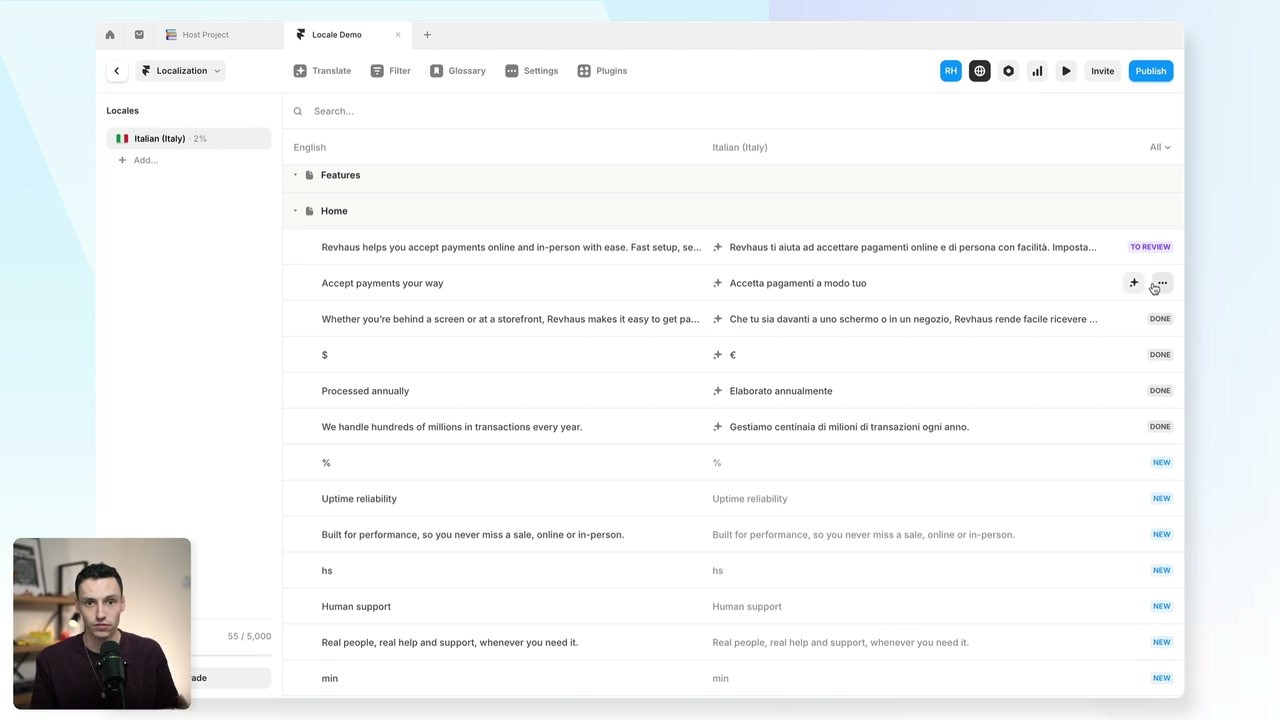1280x720 pixels.
Task: Click sparkle icon before 'Che tu sia davanti'
Action: click(x=717, y=319)
